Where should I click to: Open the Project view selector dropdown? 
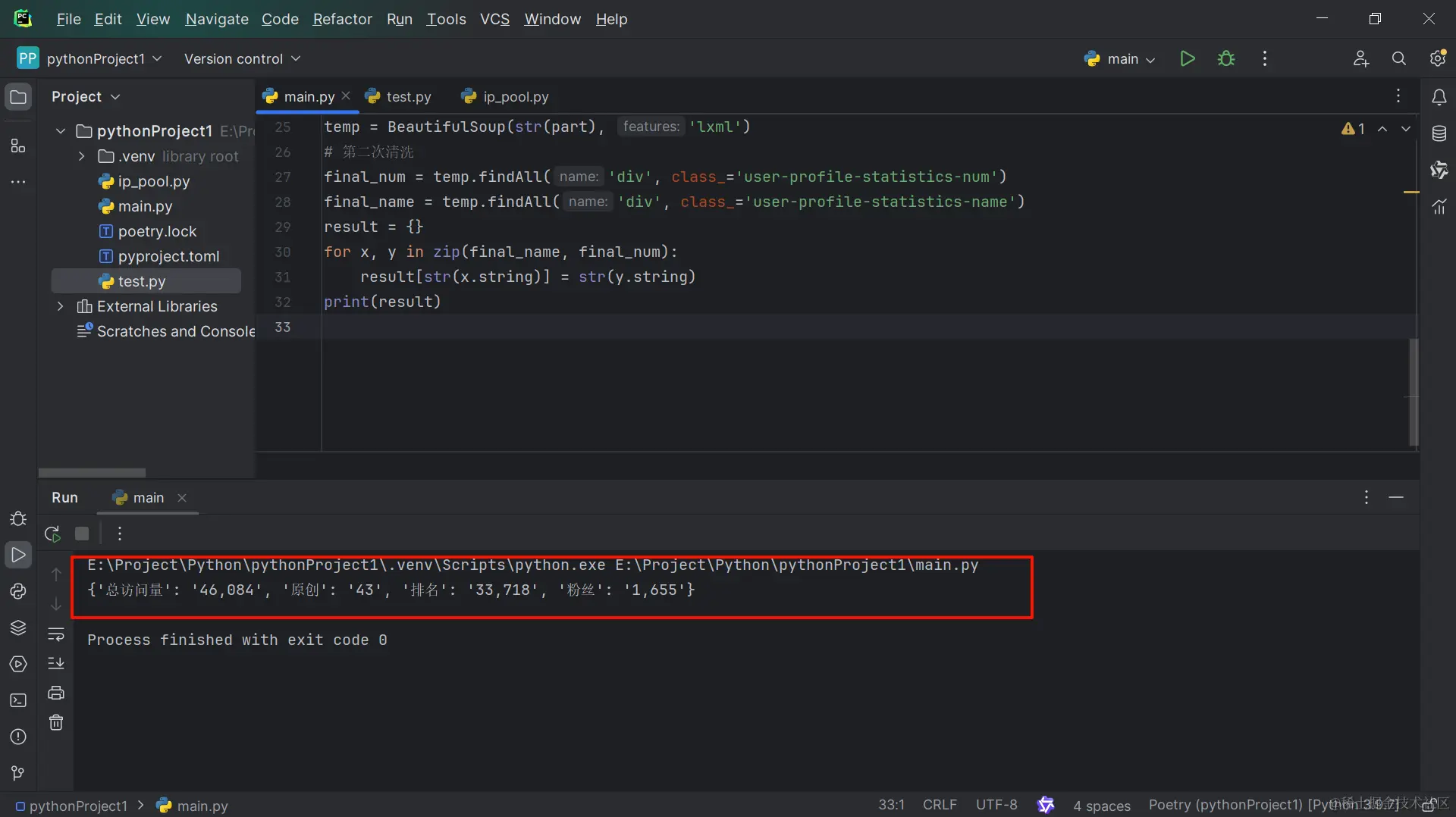[86, 97]
